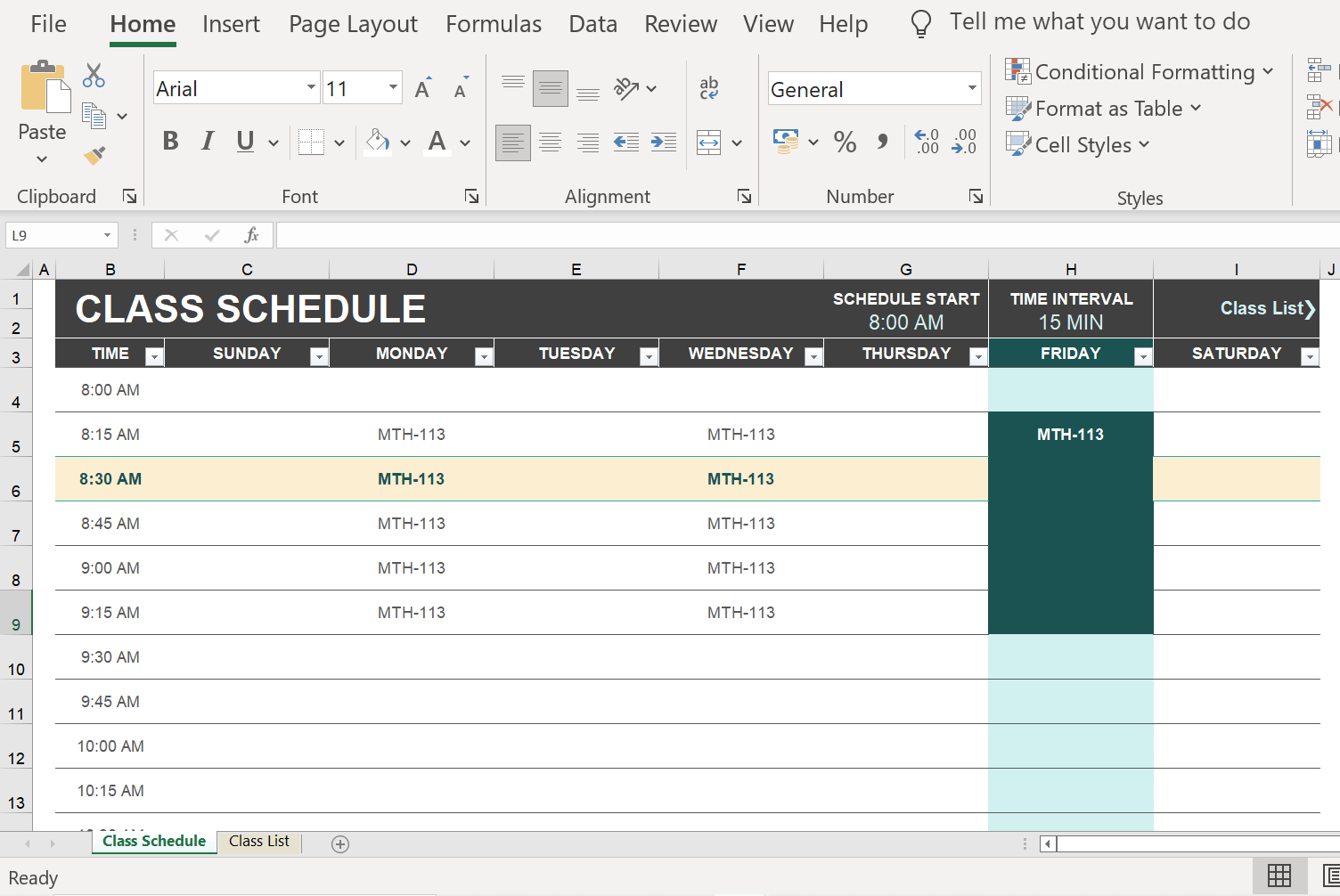Open the FRIDAY column filter dropdown
This screenshot has height=896, width=1340.
1143,354
